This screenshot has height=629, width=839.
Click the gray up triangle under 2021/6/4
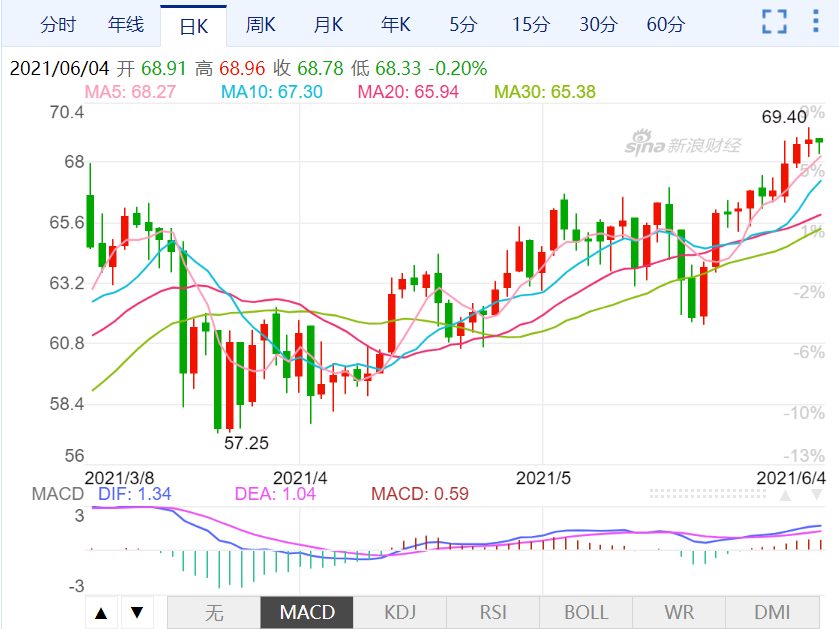[786, 495]
